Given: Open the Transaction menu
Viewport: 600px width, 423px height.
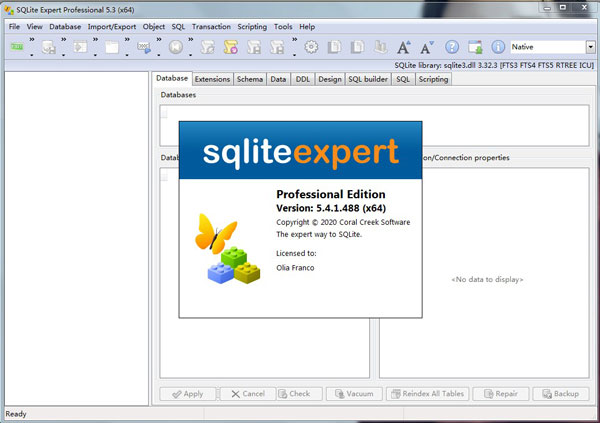Looking at the screenshot, I should click(211, 27).
